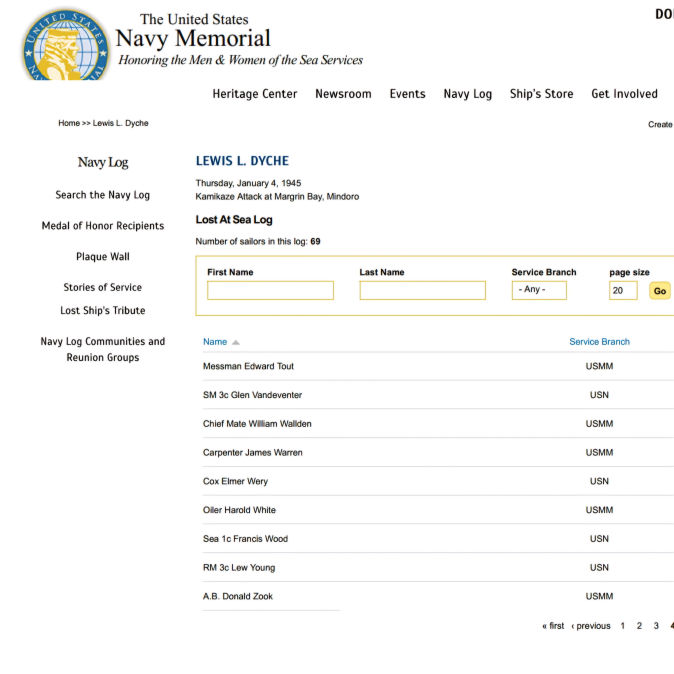The width and height of the screenshot is (674, 674).
Task: Go to results page 1
Action: click(x=622, y=626)
